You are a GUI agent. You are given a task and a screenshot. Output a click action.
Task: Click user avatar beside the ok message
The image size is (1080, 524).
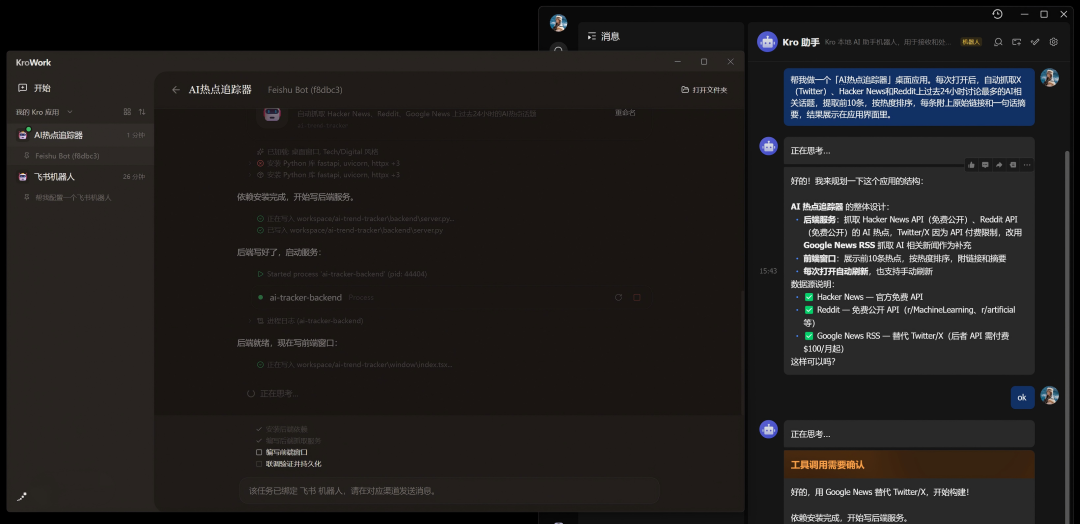pyautogui.click(x=1050, y=395)
